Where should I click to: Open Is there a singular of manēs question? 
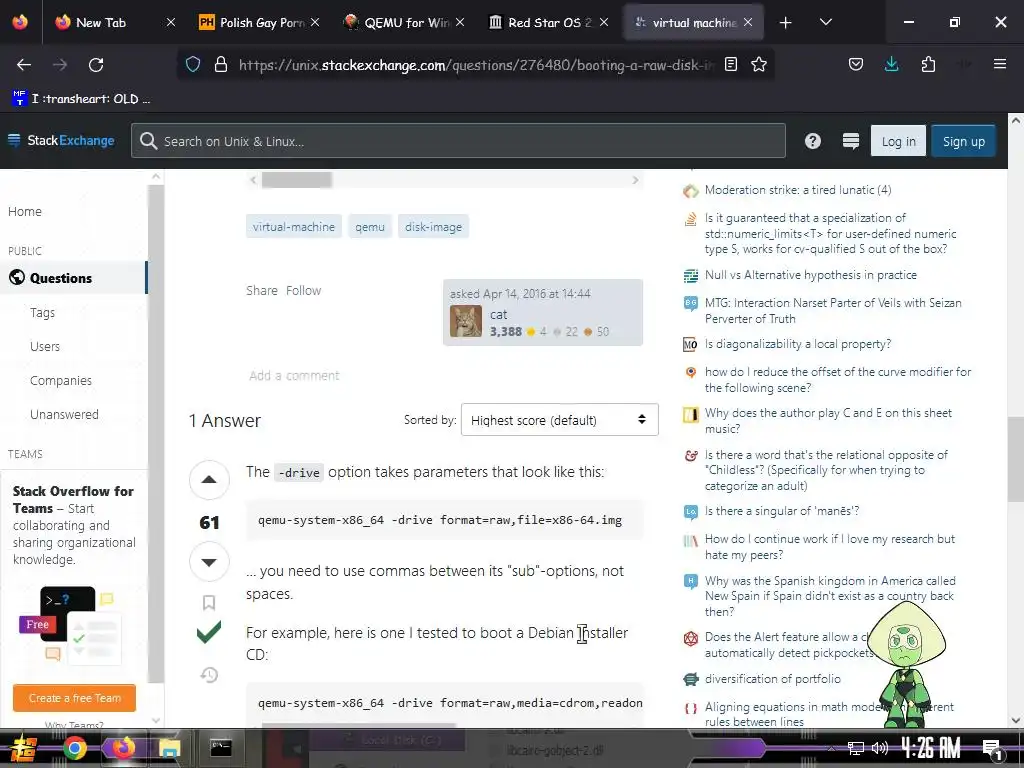[x=782, y=511]
